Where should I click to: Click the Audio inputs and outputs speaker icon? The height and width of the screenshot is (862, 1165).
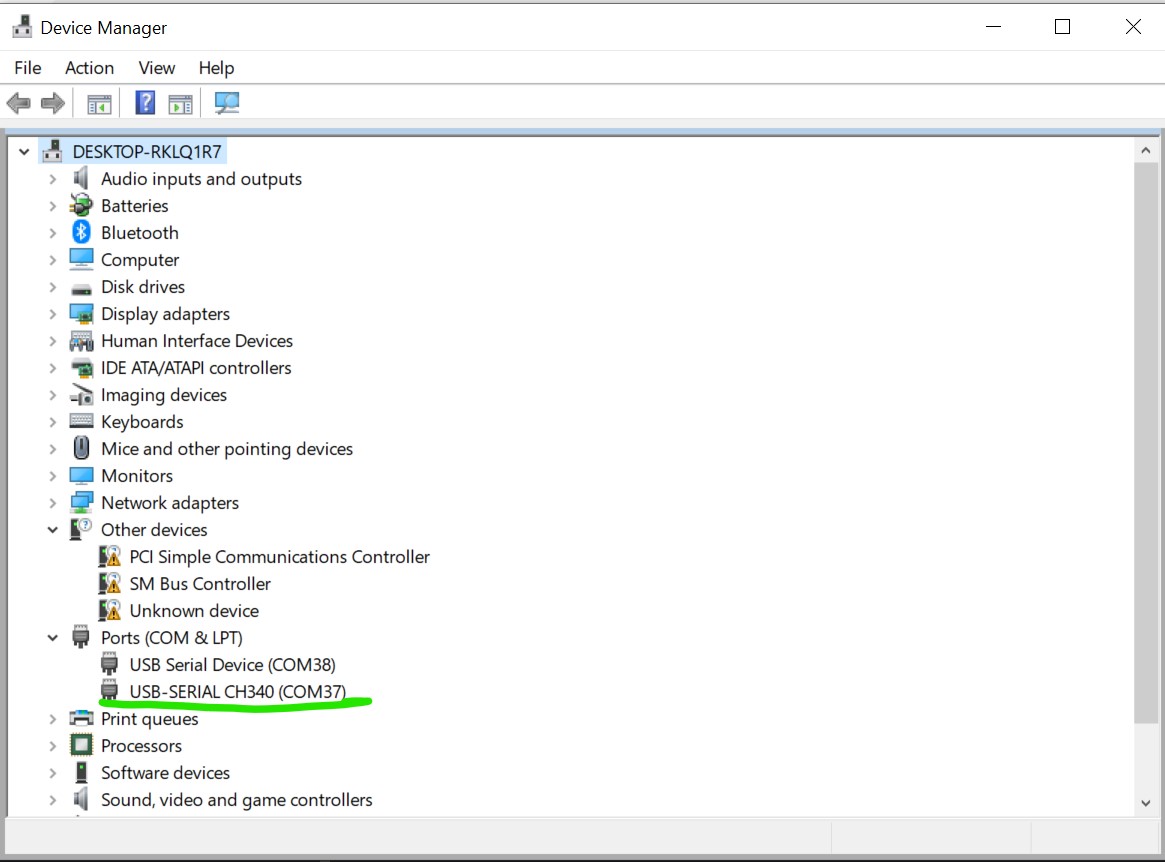(x=81, y=178)
